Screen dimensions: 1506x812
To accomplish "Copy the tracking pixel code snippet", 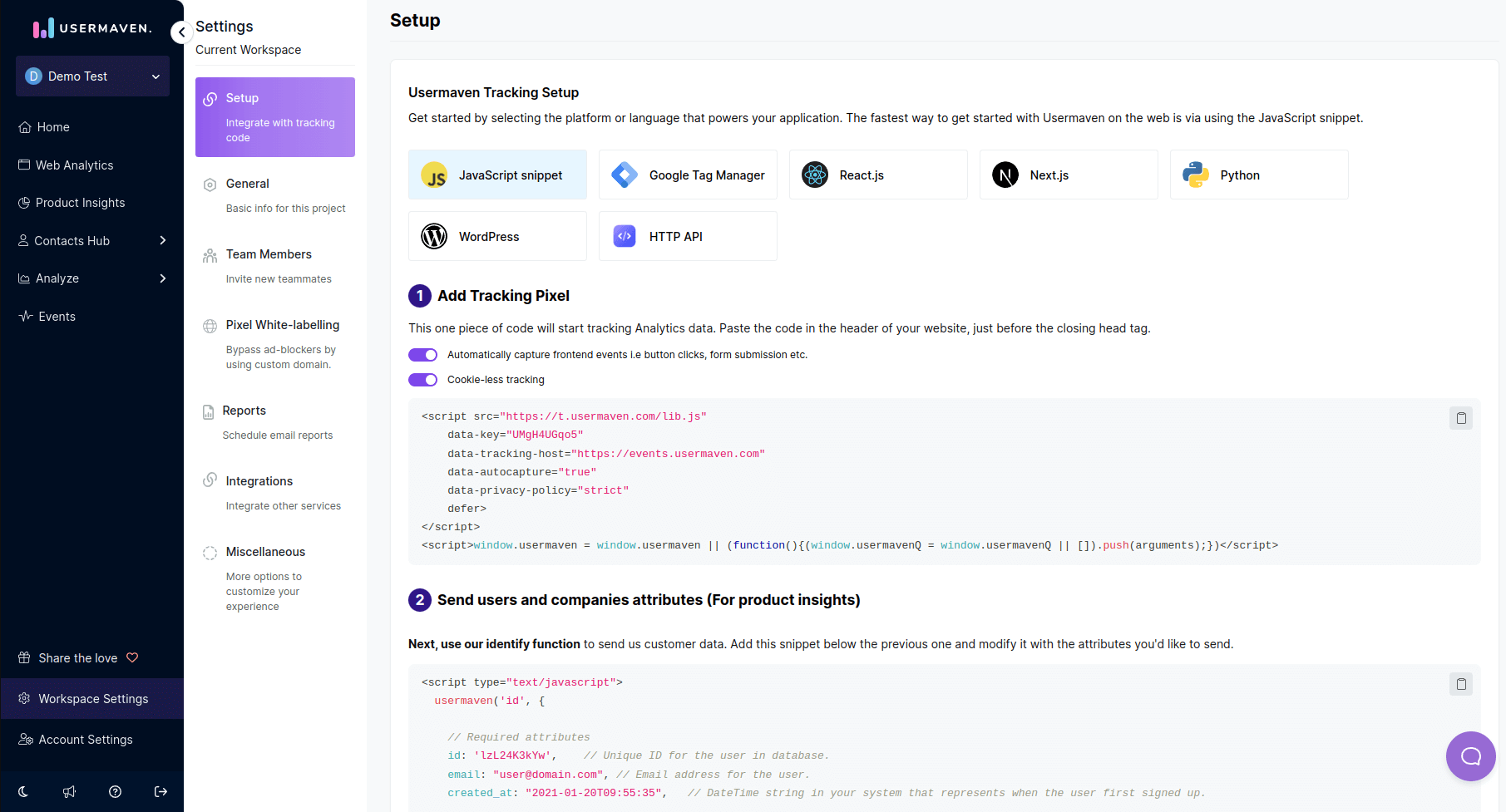I will [x=1460, y=418].
